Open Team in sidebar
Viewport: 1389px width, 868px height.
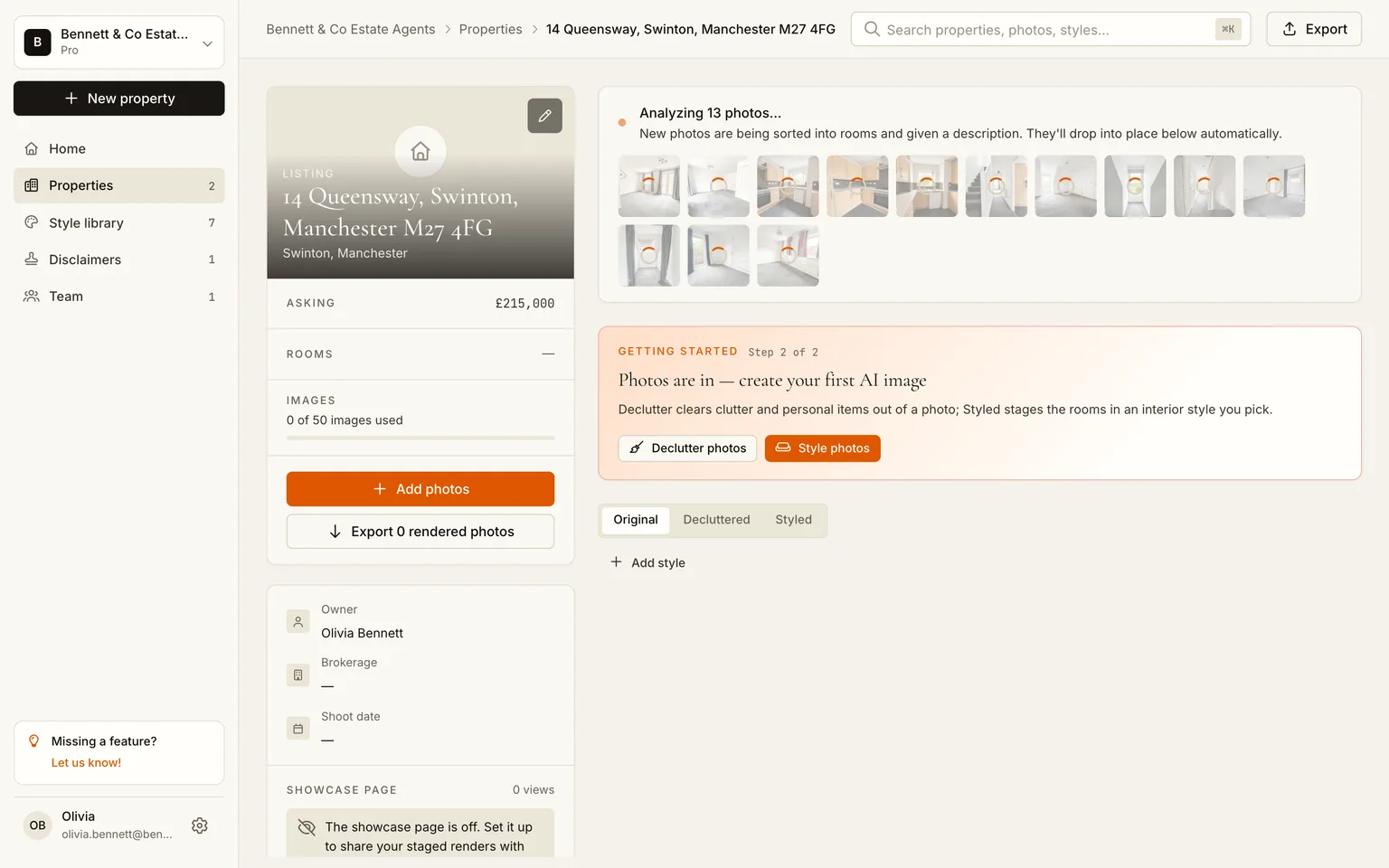pos(118,297)
